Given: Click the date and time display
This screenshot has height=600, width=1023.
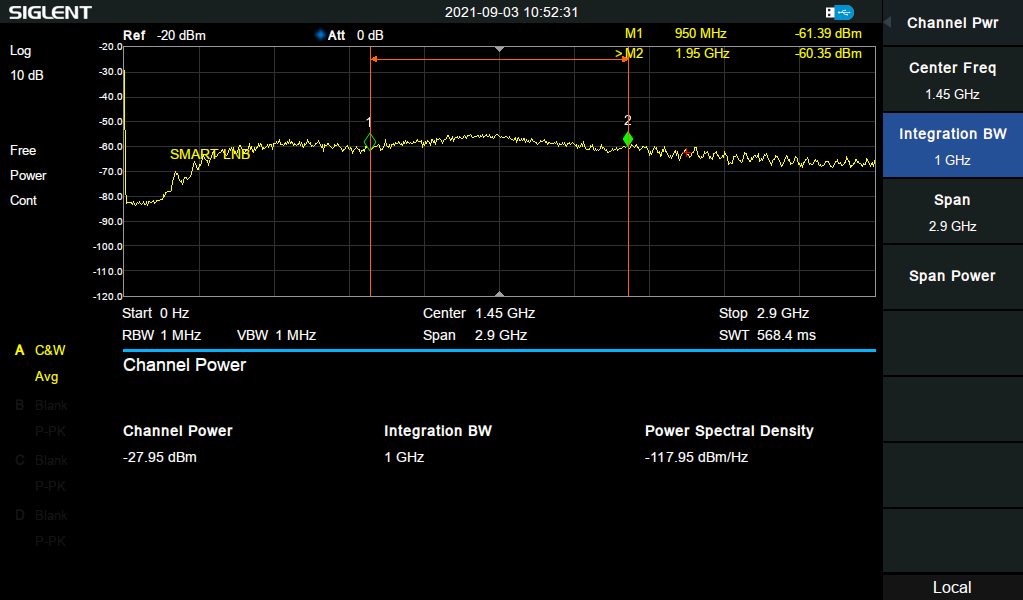Looking at the screenshot, I should click(x=512, y=12).
